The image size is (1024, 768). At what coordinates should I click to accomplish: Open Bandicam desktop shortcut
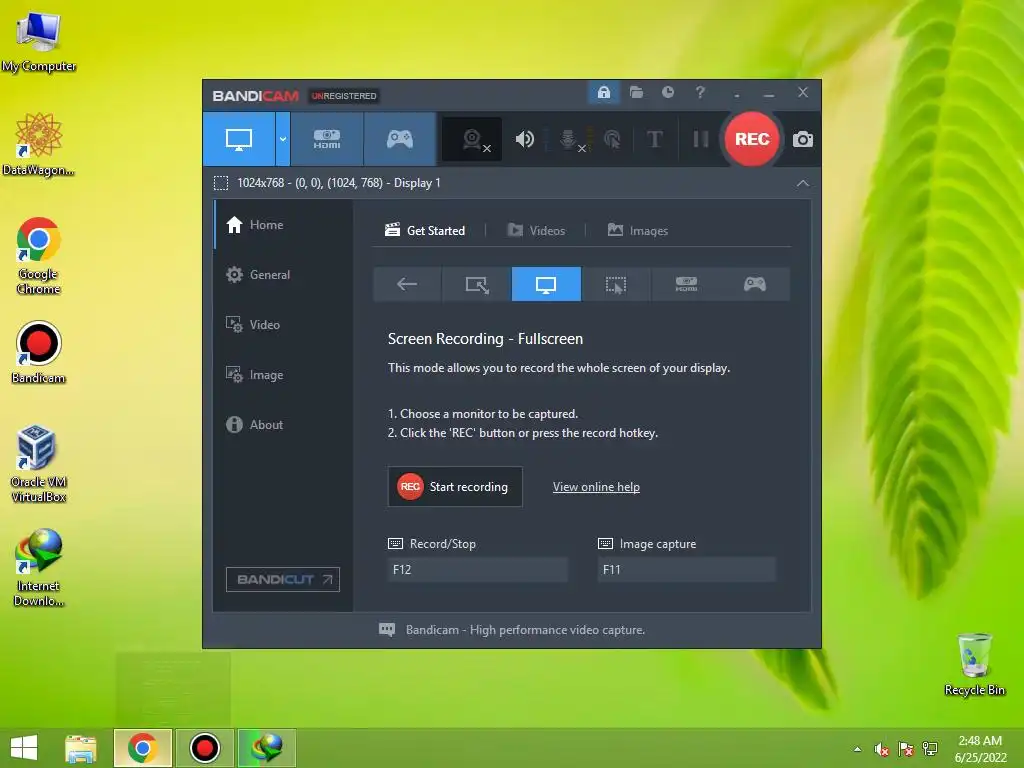(x=39, y=353)
